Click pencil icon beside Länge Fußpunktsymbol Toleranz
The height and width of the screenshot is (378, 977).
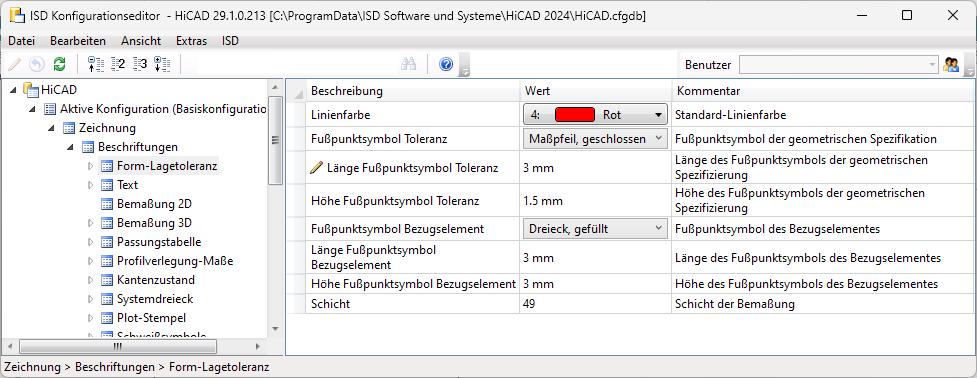pos(316,168)
